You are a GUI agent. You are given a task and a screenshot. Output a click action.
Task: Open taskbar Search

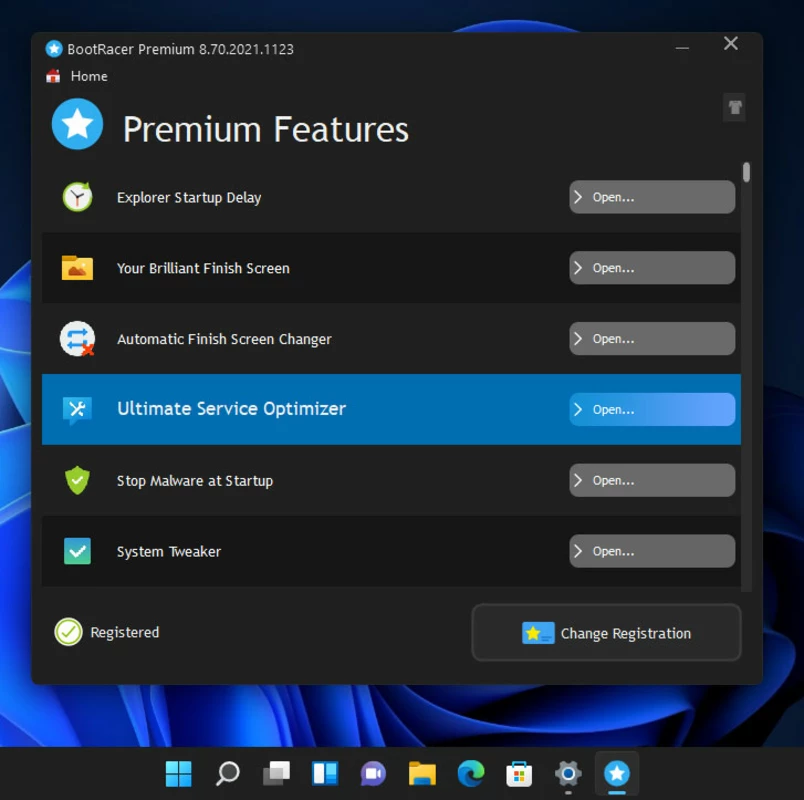tap(227, 773)
